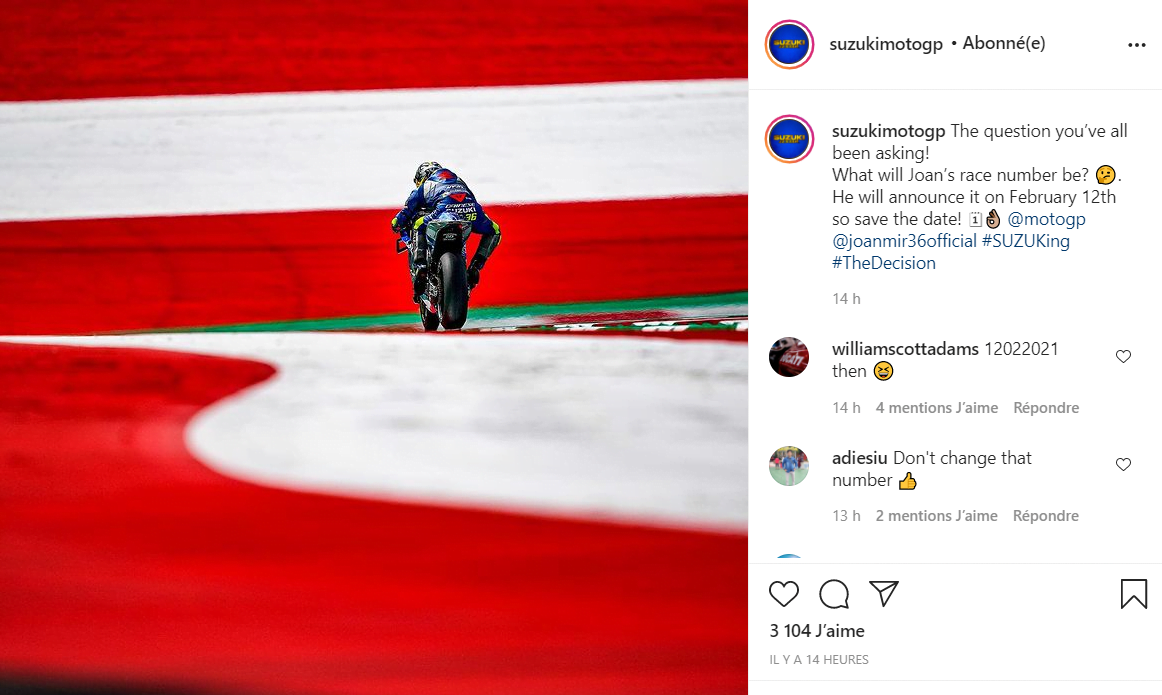Share the post using the paper plane icon
The height and width of the screenshot is (695, 1162).
pyautogui.click(x=884, y=593)
